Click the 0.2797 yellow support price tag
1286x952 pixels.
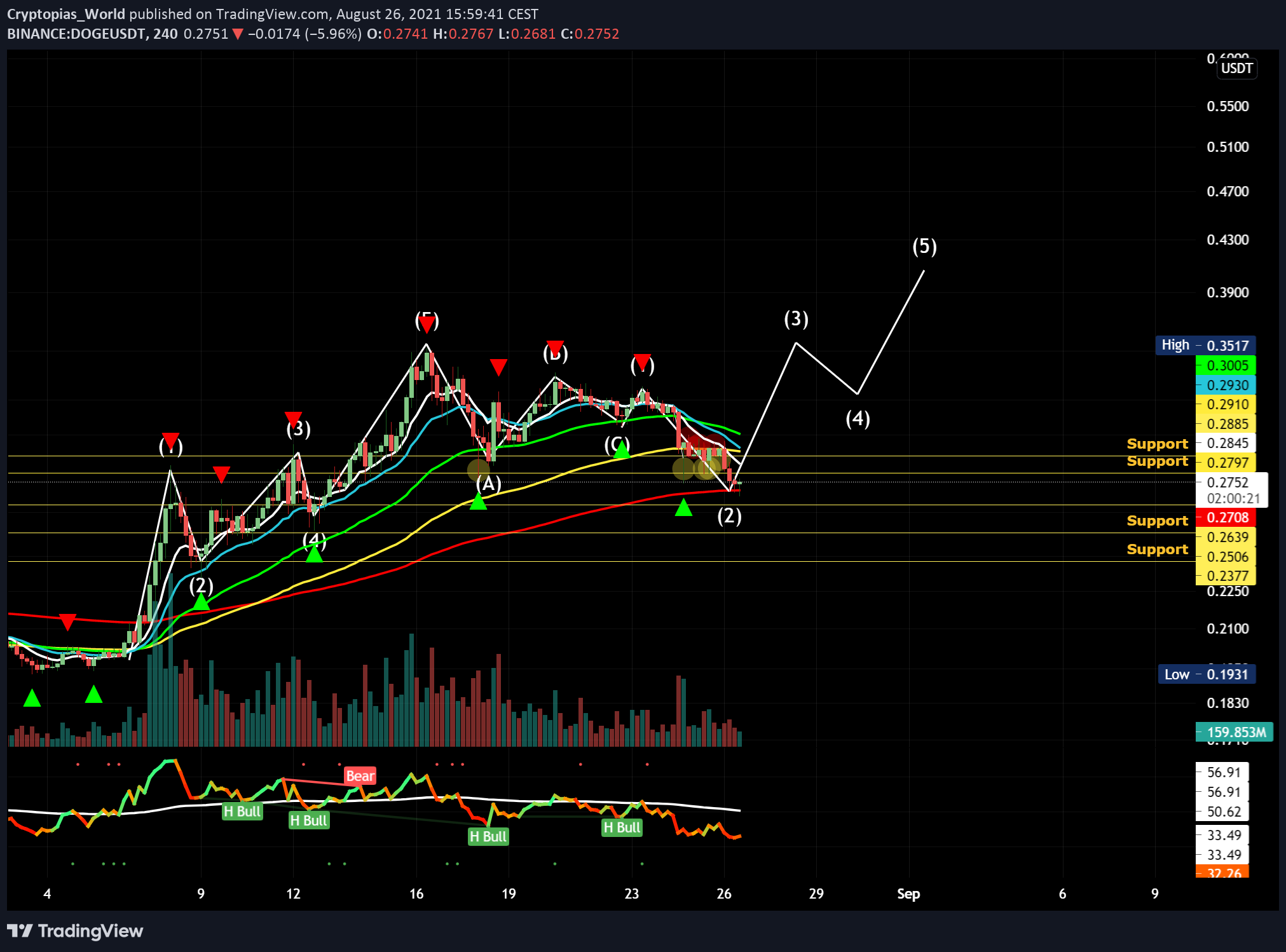click(1226, 463)
